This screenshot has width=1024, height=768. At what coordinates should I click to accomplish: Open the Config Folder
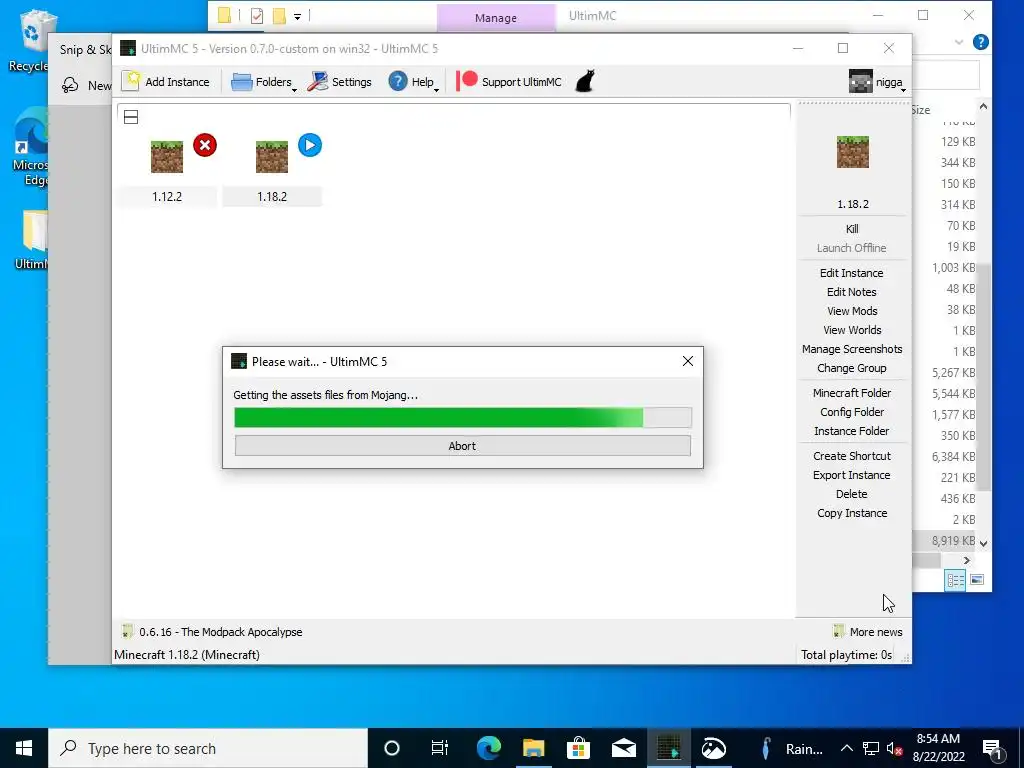tap(852, 412)
